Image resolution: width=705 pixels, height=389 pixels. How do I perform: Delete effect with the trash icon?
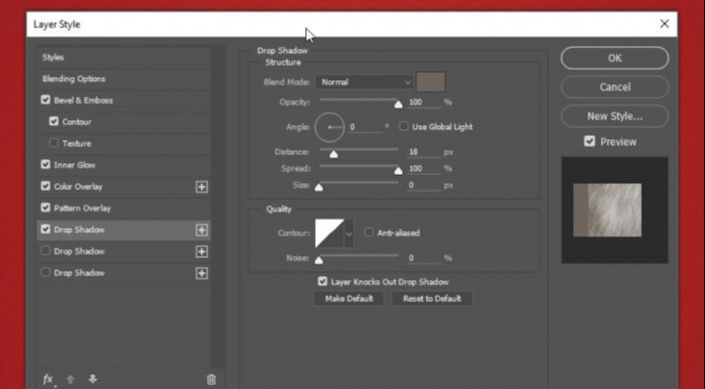pos(211,380)
